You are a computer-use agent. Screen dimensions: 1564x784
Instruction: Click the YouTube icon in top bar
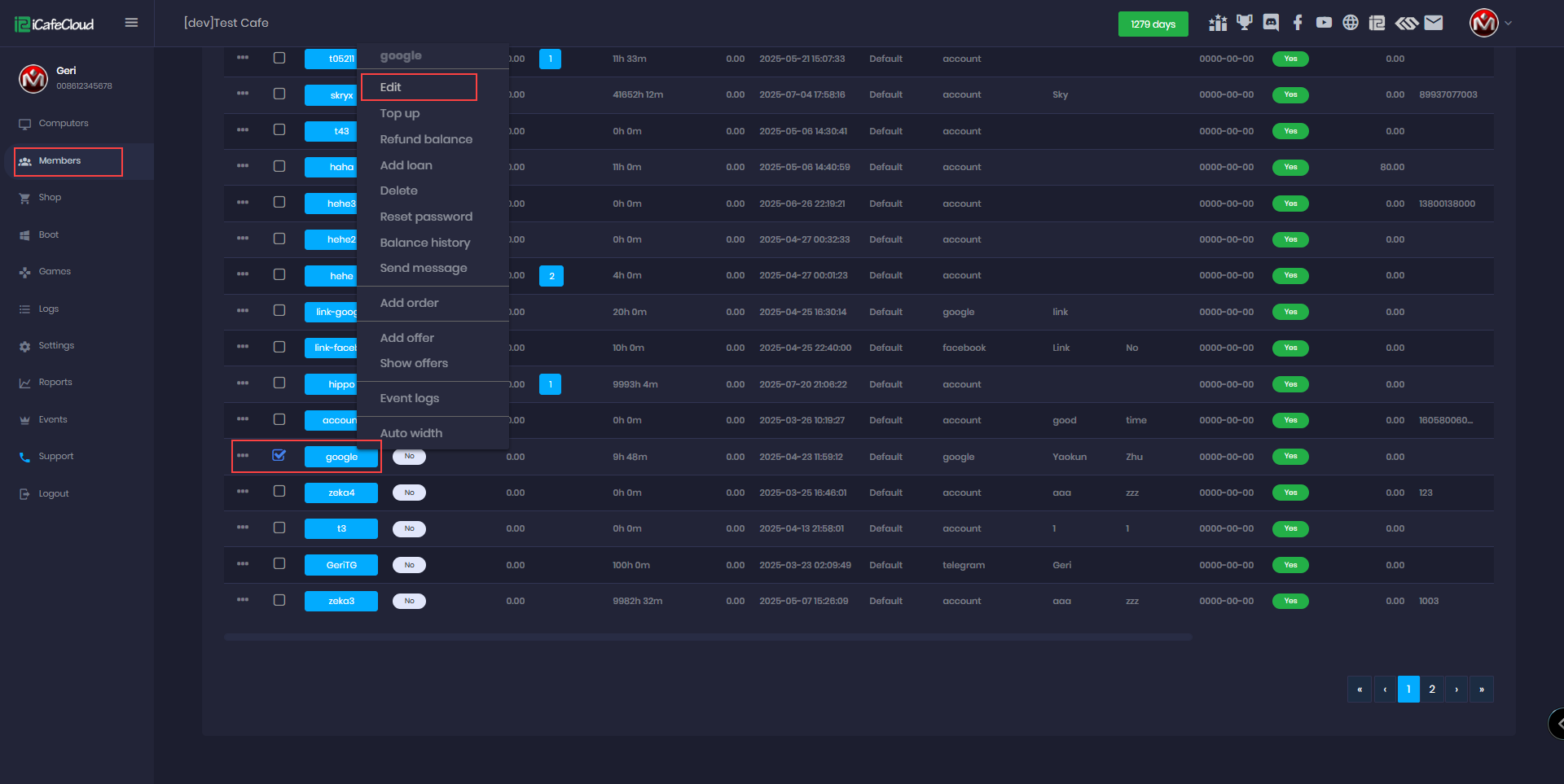click(1324, 23)
